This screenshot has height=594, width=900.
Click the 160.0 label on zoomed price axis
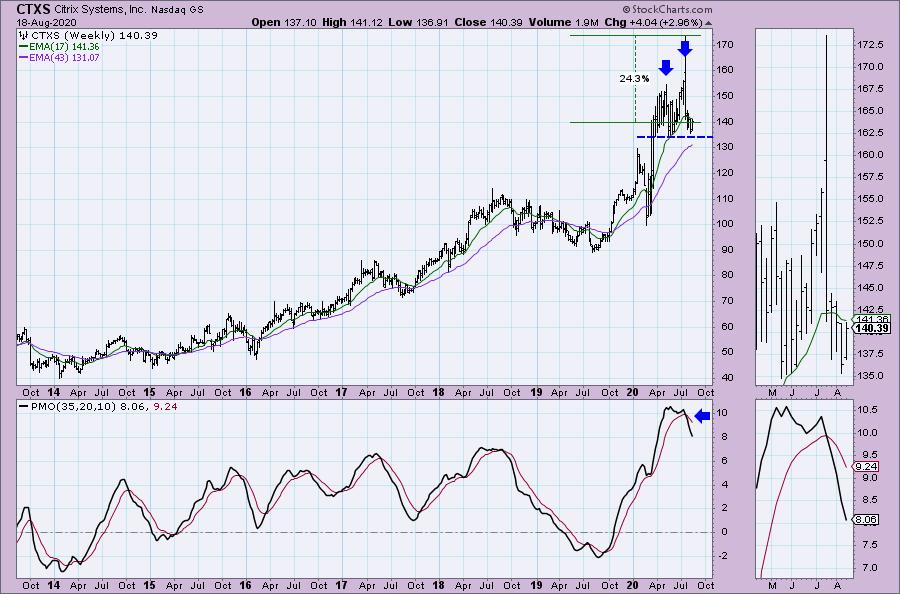pyautogui.click(x=871, y=154)
